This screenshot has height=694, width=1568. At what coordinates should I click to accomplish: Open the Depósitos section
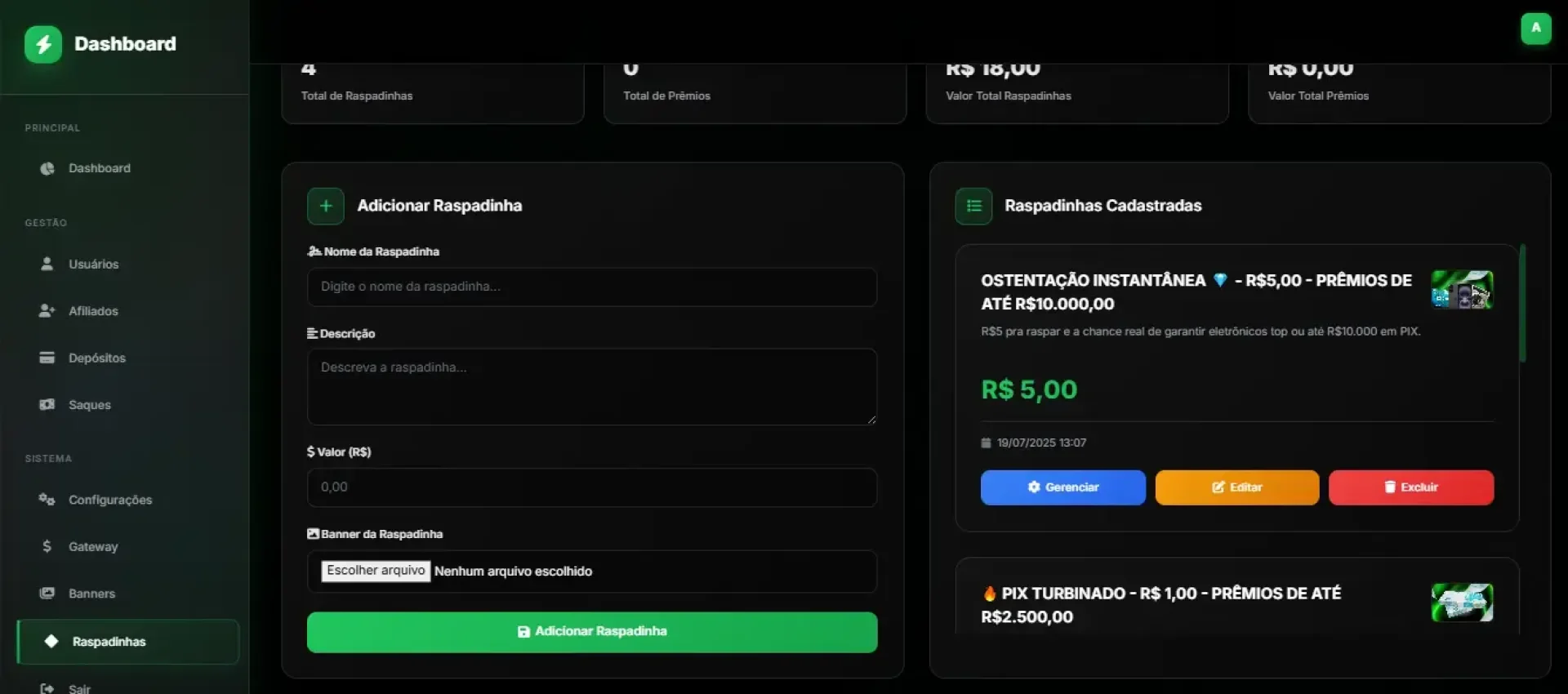pyautogui.click(x=96, y=358)
